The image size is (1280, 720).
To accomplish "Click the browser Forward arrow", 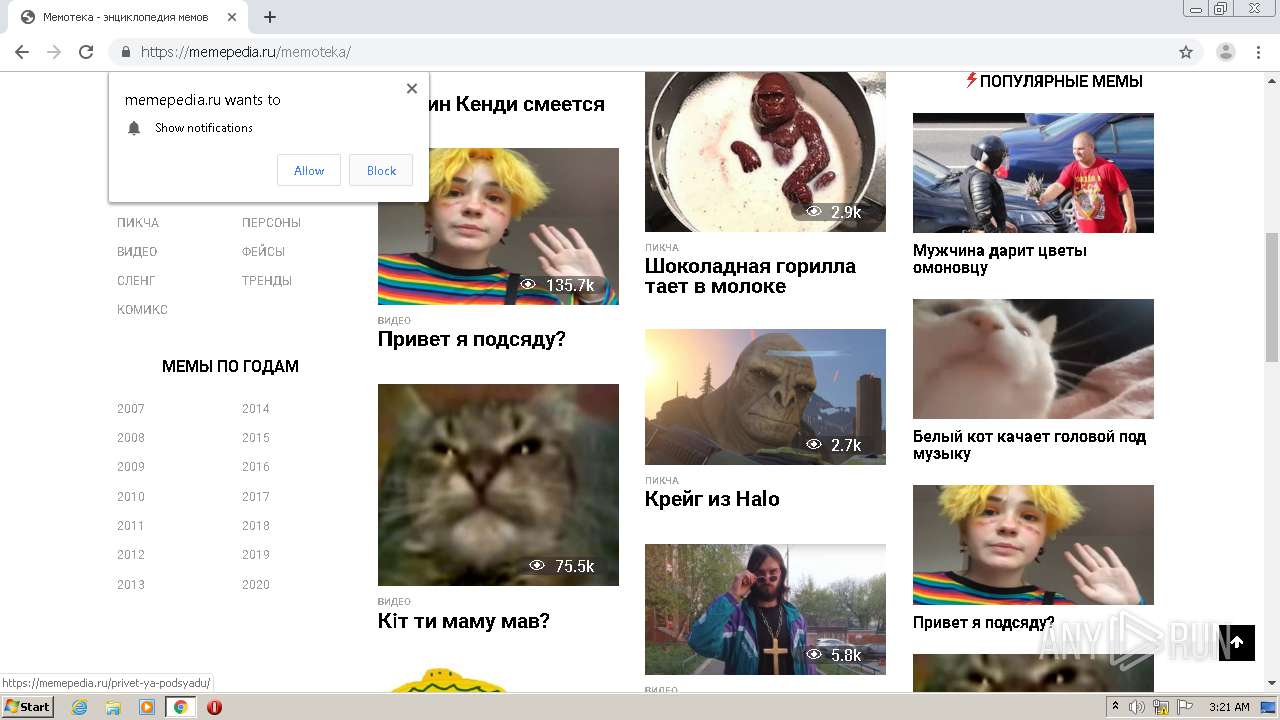I will [x=54, y=52].
